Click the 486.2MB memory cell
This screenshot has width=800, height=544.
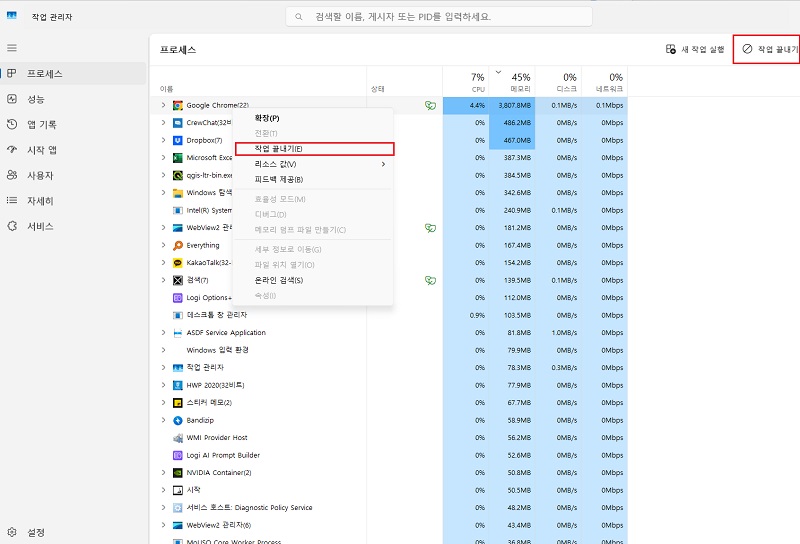tap(512, 123)
